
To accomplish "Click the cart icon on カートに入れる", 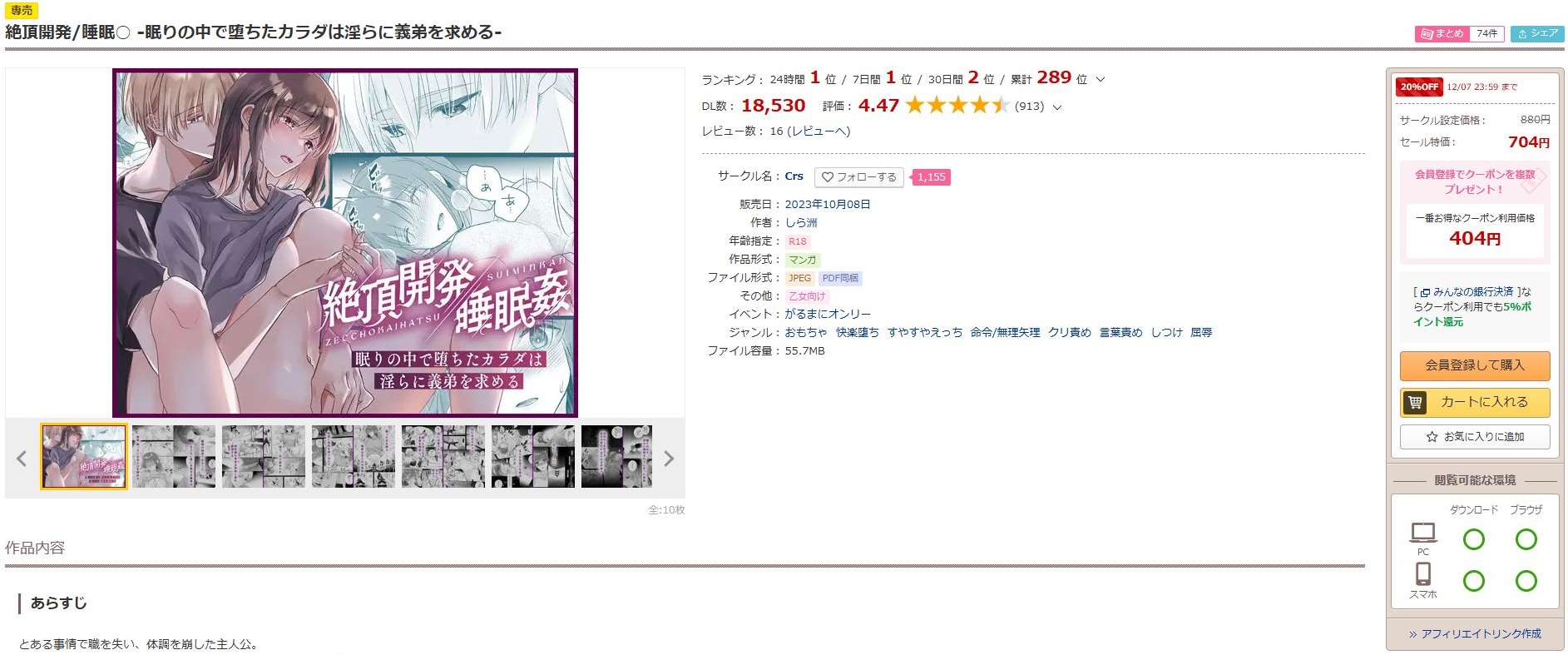I will click(x=1415, y=402).
